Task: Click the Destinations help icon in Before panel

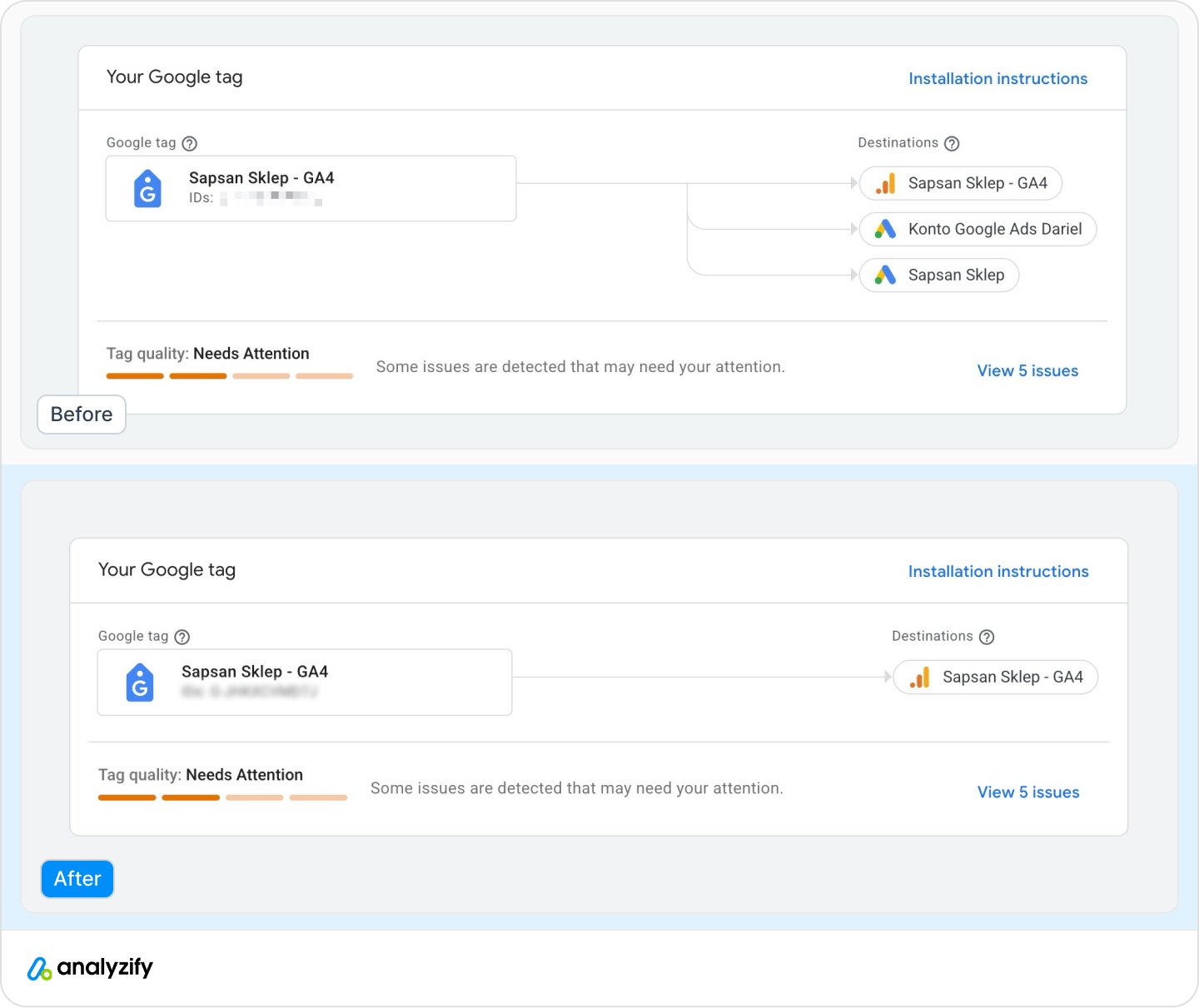Action: coord(952,143)
